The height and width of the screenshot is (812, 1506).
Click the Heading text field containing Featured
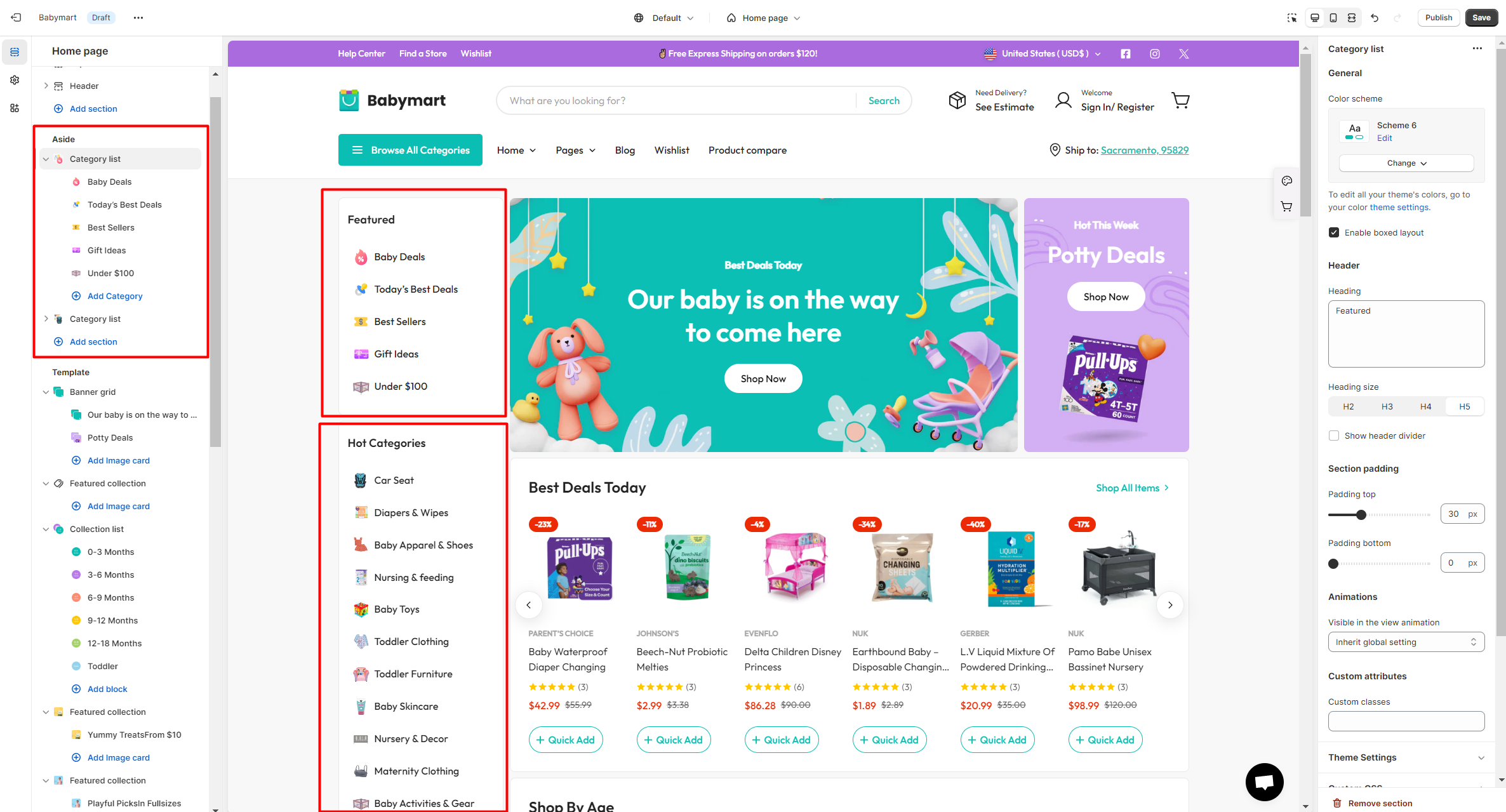(1406, 334)
